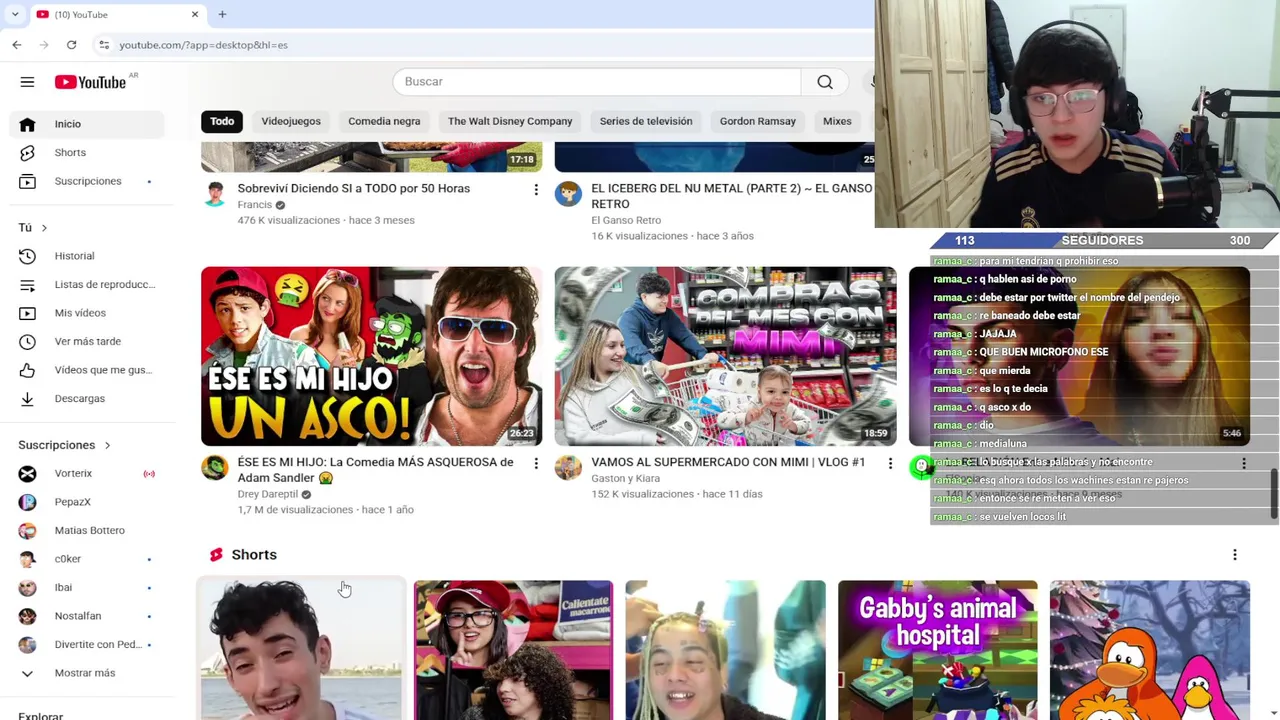Image resolution: width=1280 pixels, height=720 pixels.
Task: Open the braided-hair face short
Action: point(725,650)
